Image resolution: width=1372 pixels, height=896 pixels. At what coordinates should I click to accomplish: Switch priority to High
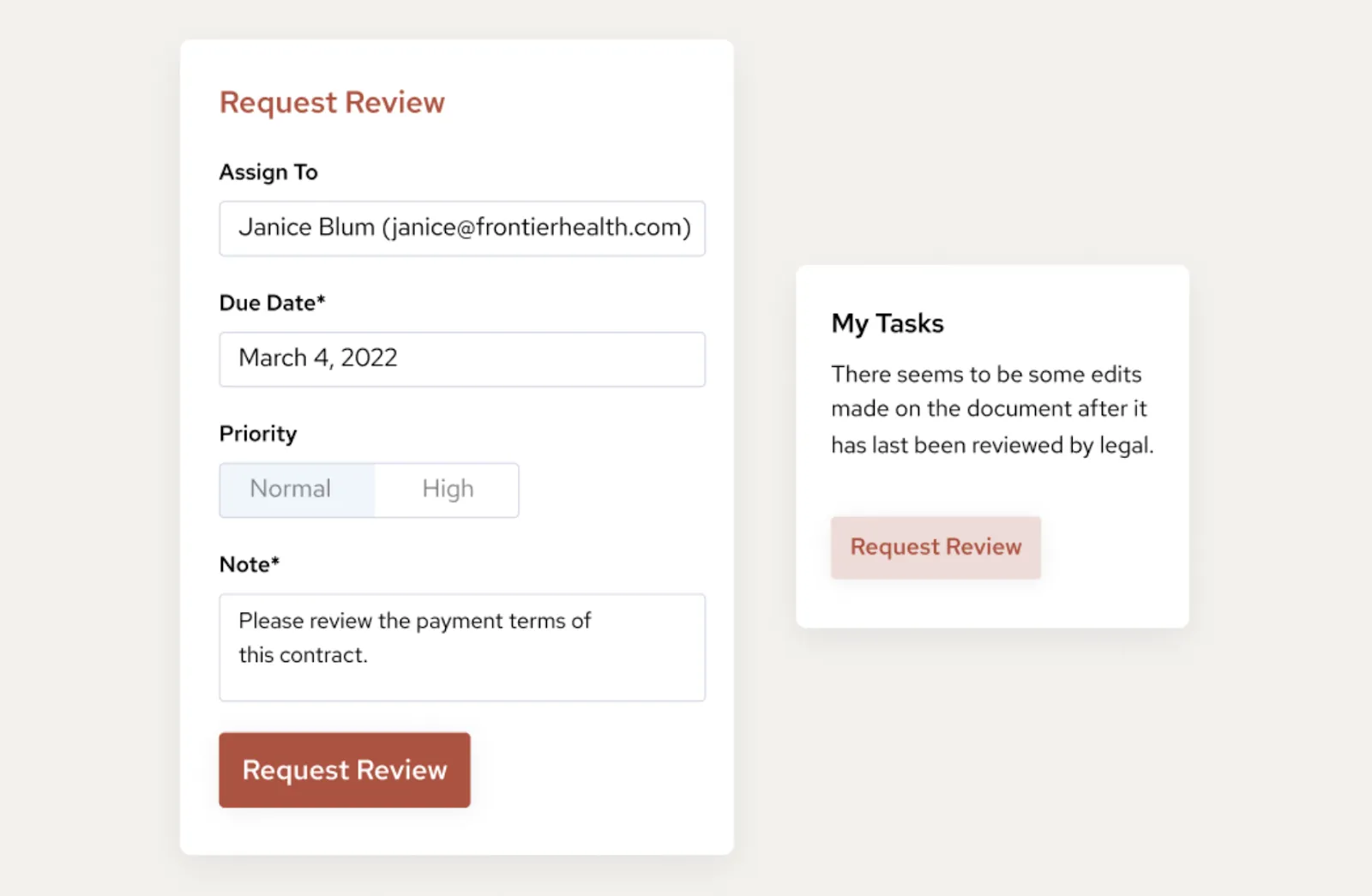[447, 489]
